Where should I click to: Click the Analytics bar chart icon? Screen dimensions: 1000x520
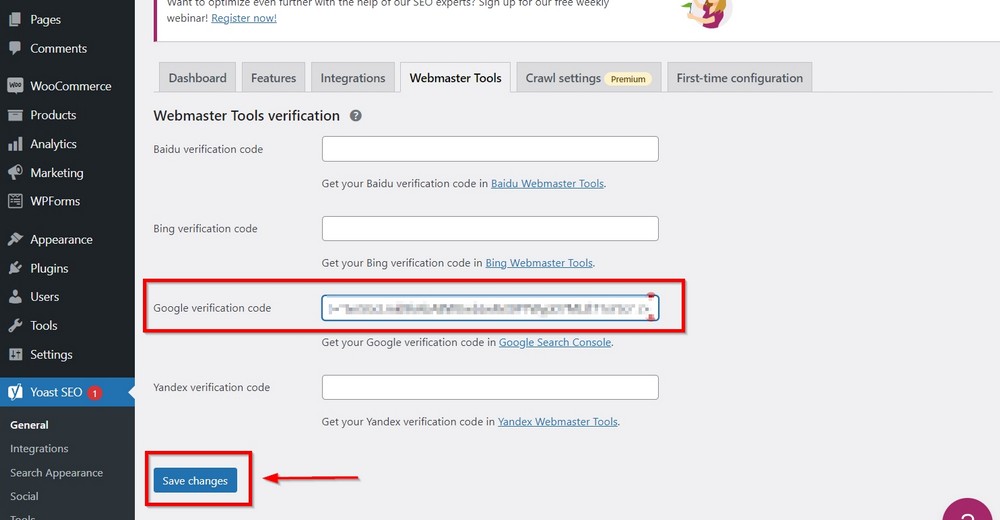point(15,144)
